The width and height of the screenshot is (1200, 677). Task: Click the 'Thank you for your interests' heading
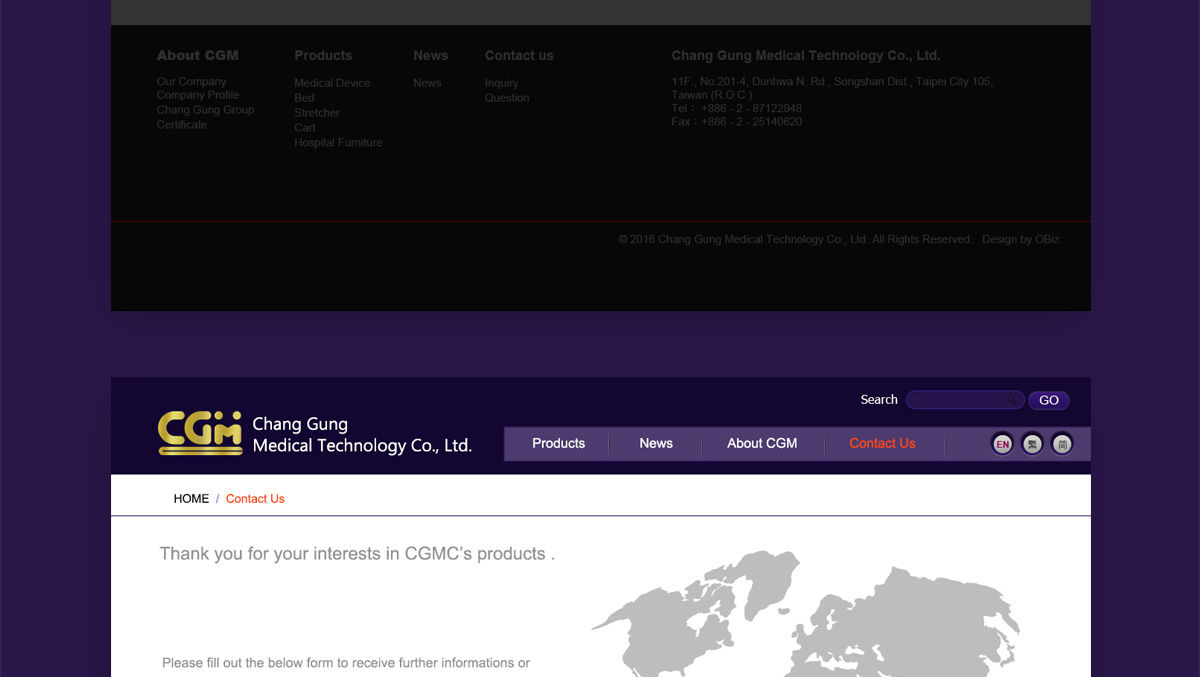(357, 554)
